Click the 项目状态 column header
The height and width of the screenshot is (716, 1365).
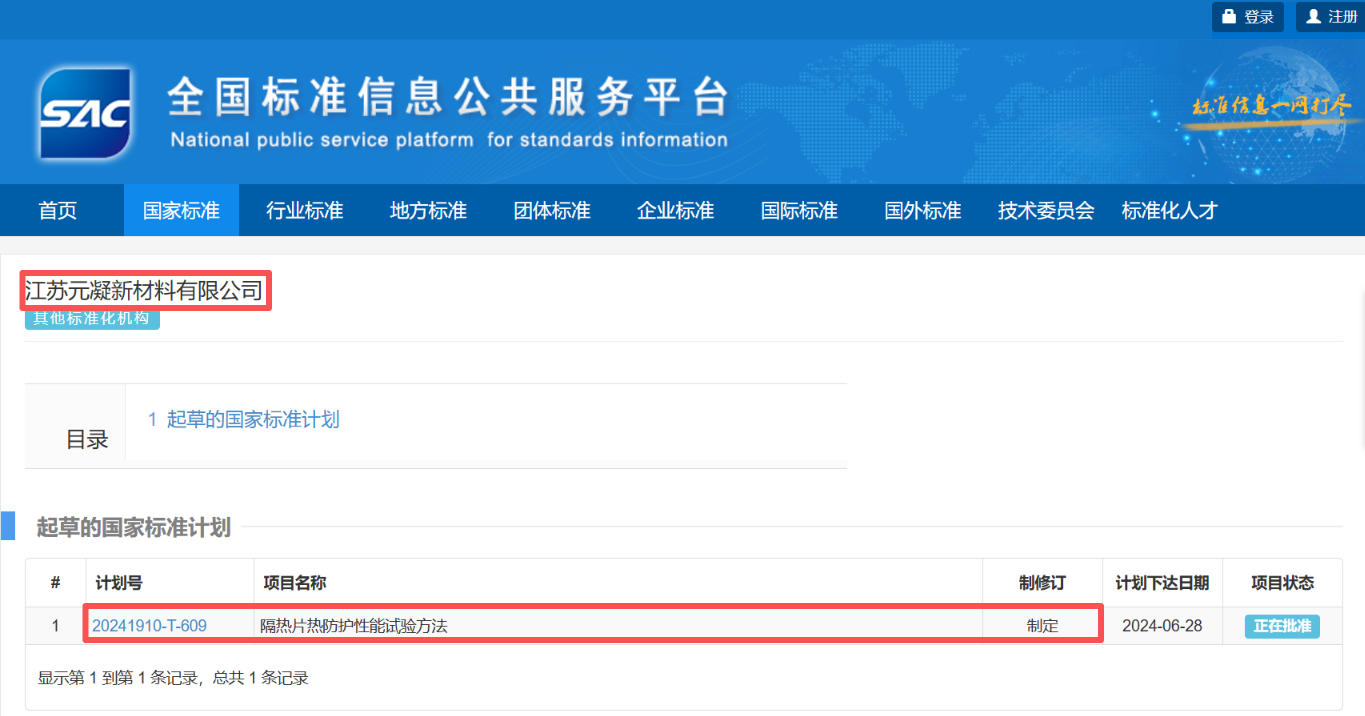tap(1282, 583)
